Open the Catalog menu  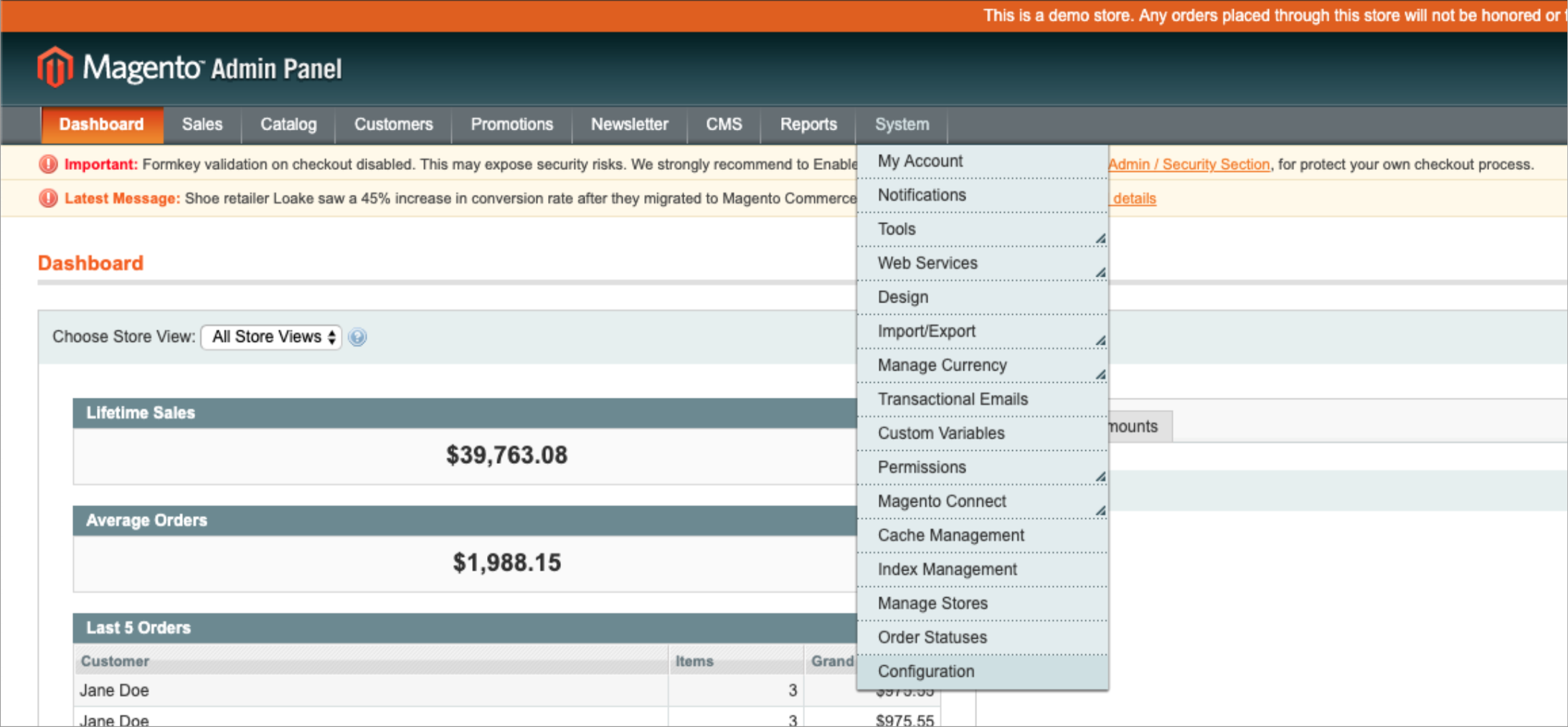288,125
